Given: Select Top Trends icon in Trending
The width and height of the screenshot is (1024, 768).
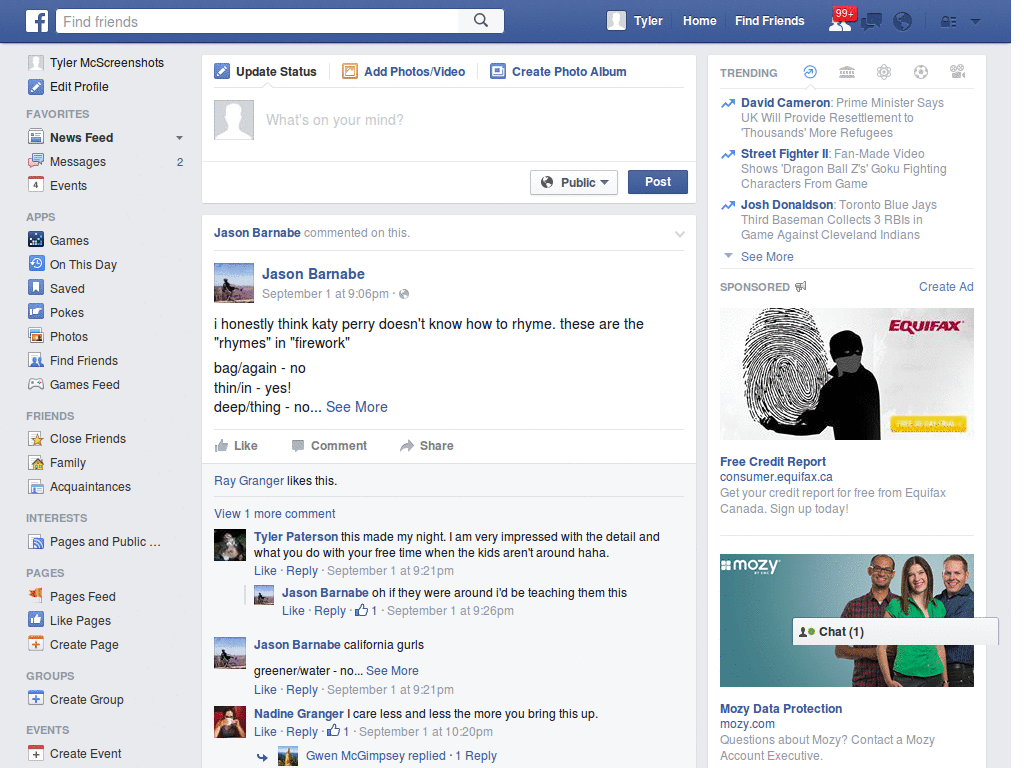Looking at the screenshot, I should pyautogui.click(x=810, y=72).
